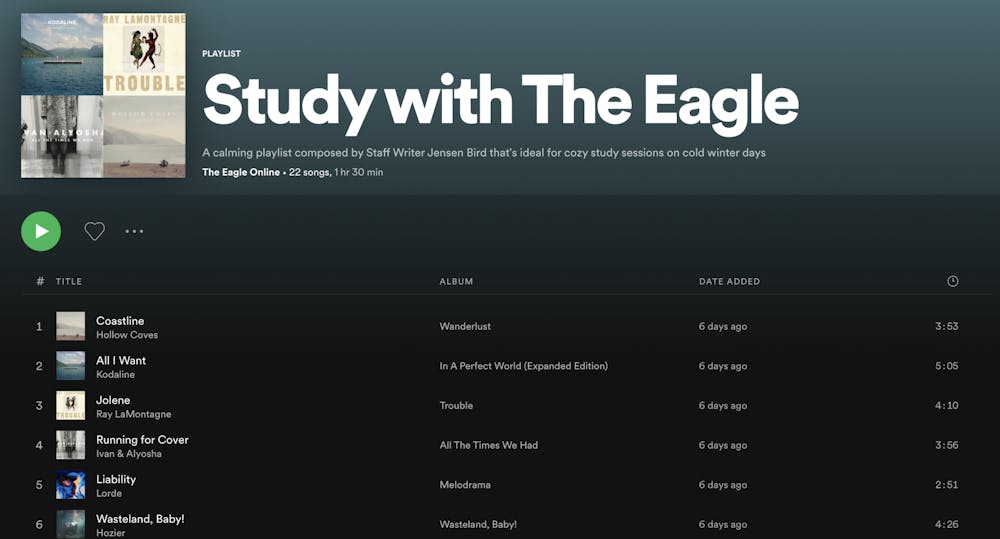1000x539 pixels.
Task: Open the Wanderlust album link
Action: pos(465,326)
